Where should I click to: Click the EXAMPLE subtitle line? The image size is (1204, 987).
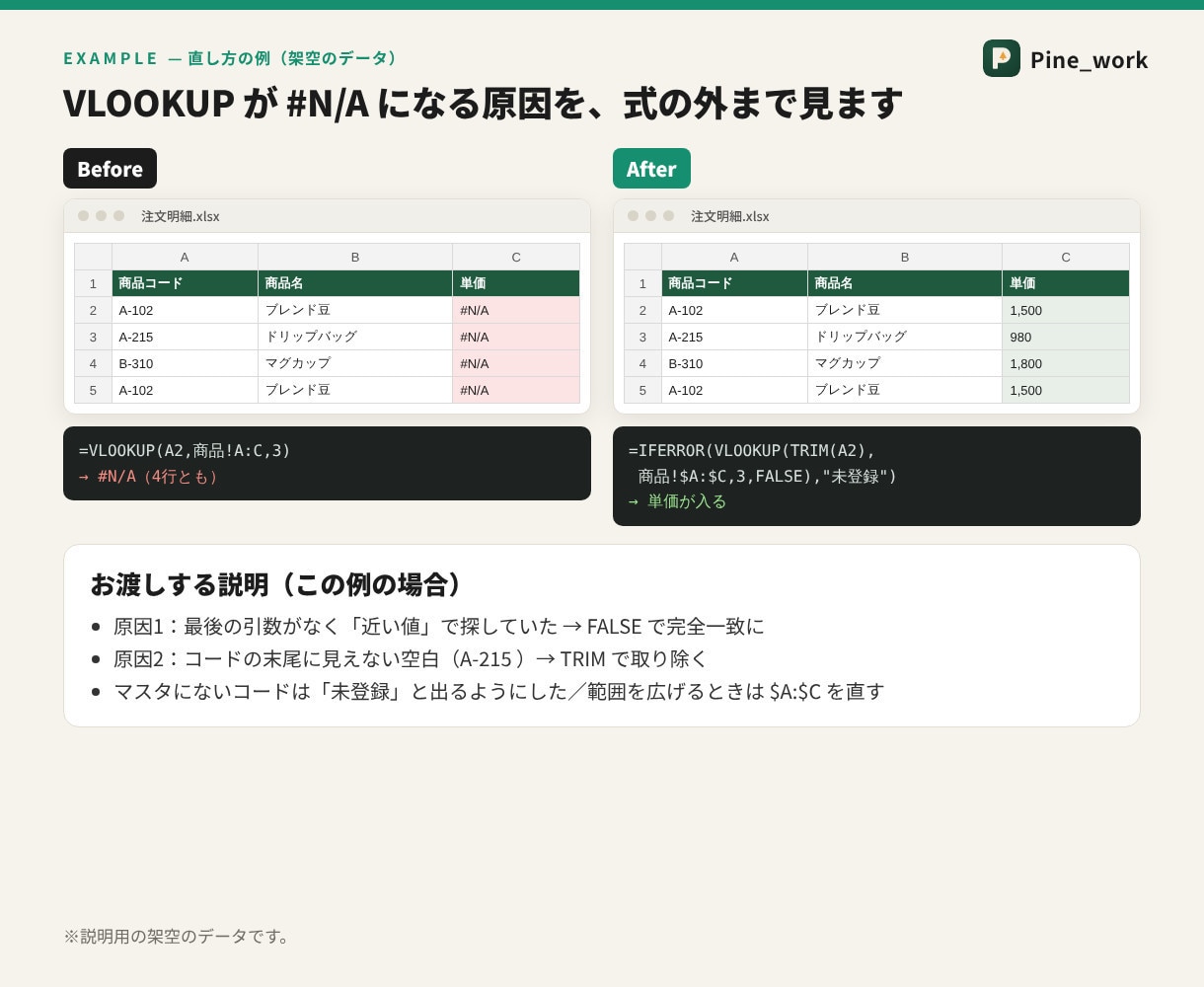click(233, 58)
